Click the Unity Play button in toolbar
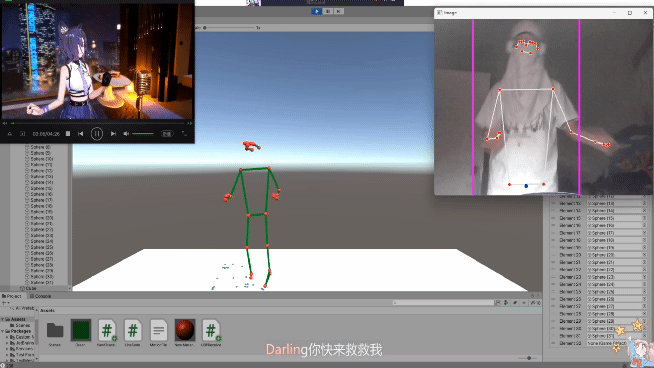This screenshot has width=654, height=368. (x=317, y=11)
